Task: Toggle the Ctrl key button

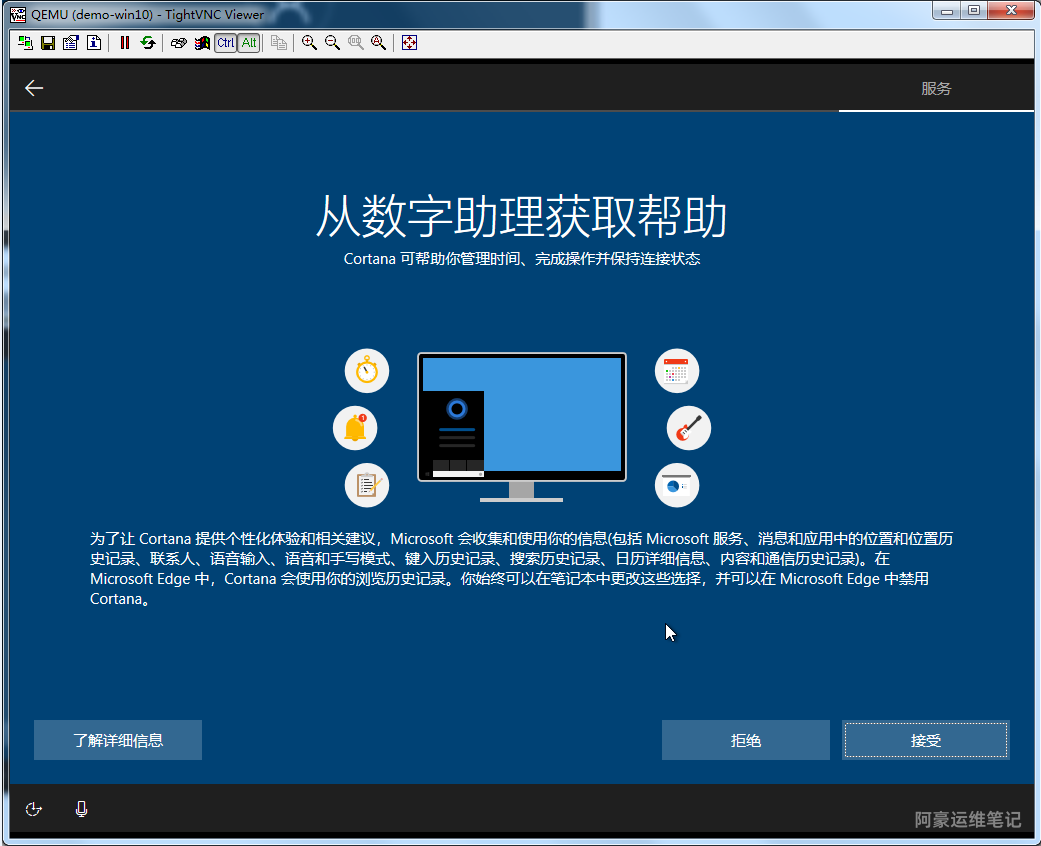Action: [x=226, y=43]
